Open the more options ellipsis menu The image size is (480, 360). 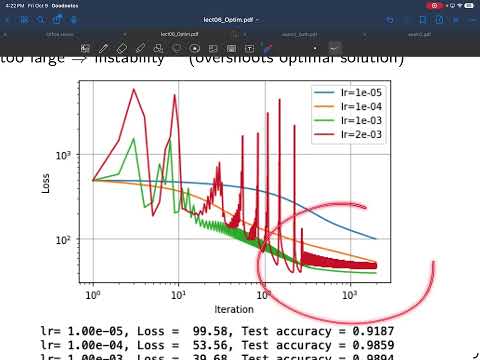pyautogui.click(x=472, y=20)
